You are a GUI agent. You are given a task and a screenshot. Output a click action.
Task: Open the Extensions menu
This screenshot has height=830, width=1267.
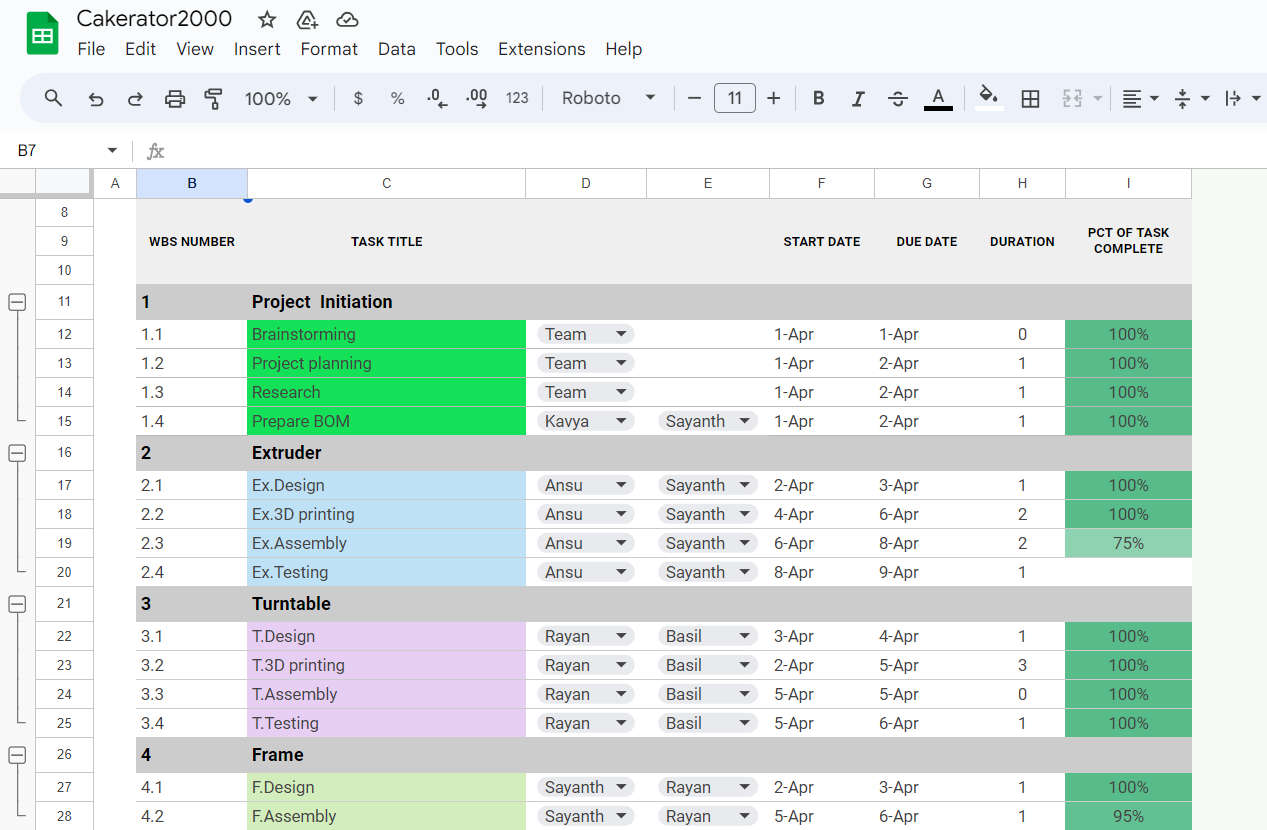(x=541, y=49)
